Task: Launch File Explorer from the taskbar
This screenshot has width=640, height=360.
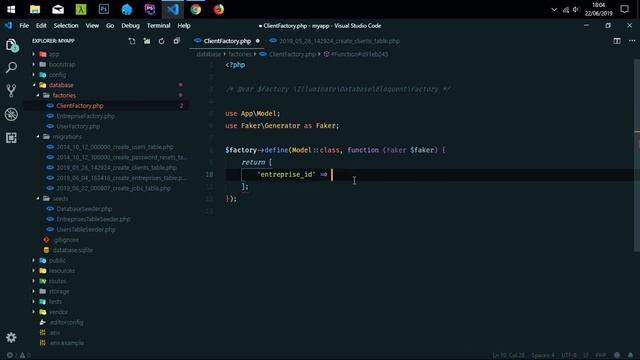Action: pos(35,9)
